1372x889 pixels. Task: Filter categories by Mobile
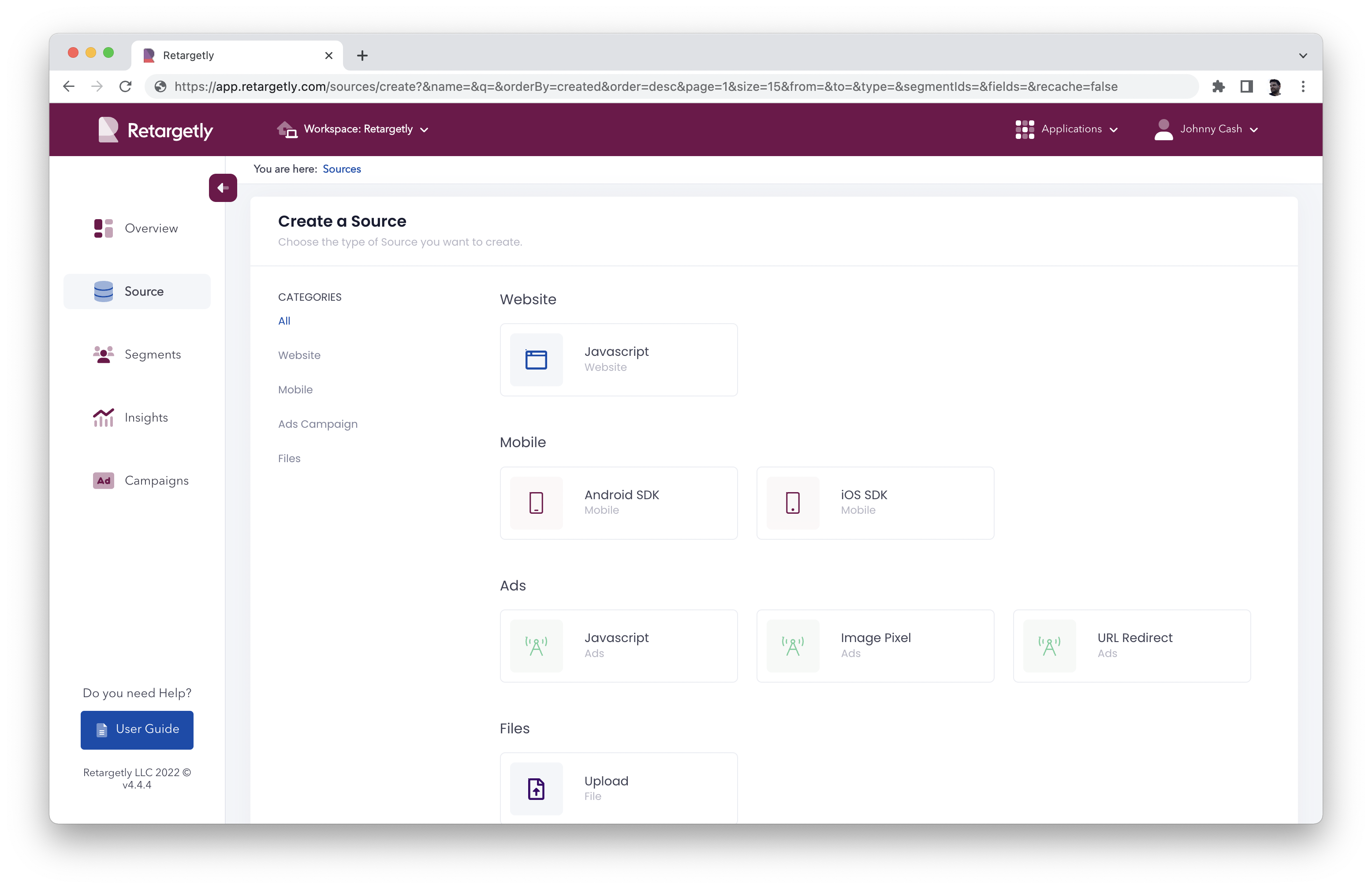[x=295, y=390]
